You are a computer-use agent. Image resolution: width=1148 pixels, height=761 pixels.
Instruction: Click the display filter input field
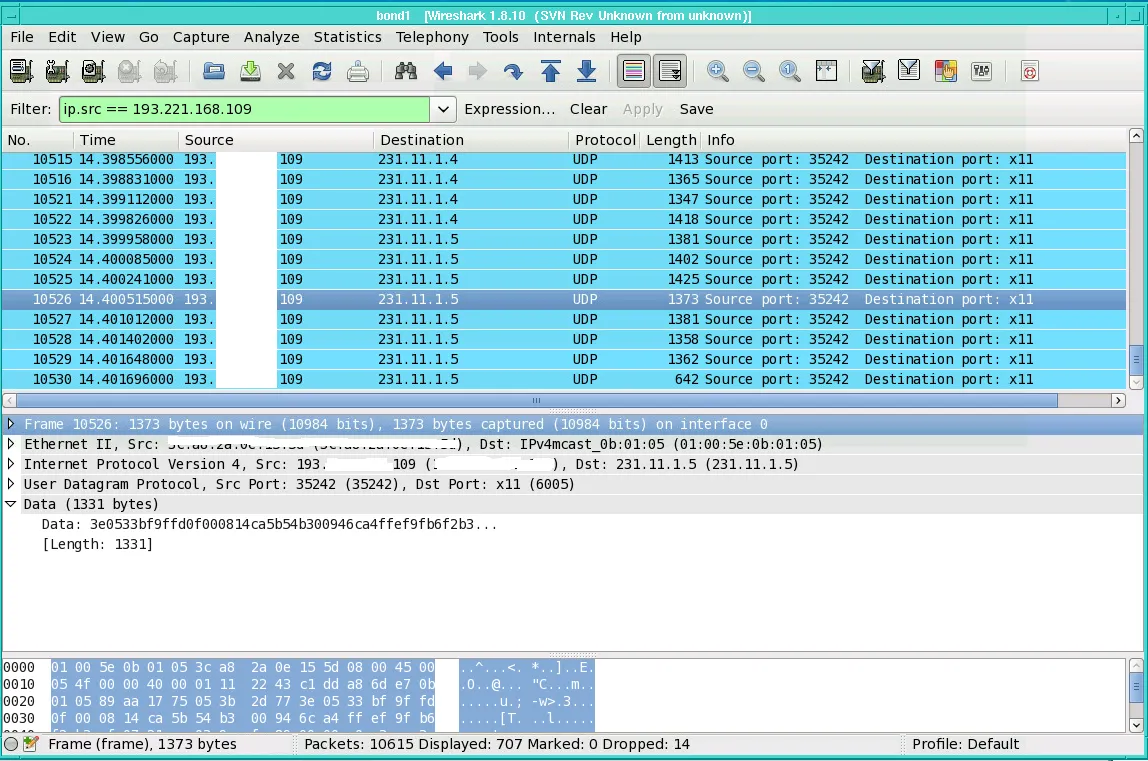[245, 109]
